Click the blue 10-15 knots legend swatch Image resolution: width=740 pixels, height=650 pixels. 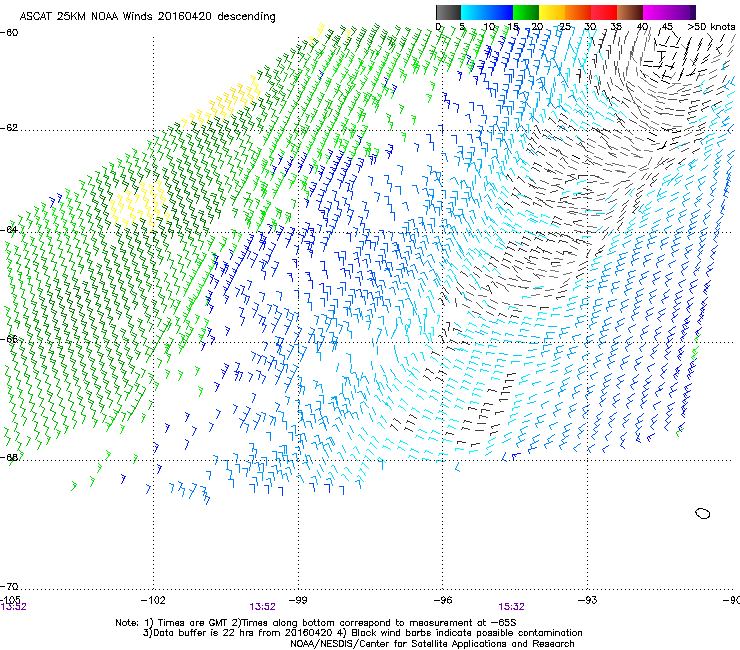pyautogui.click(x=500, y=12)
